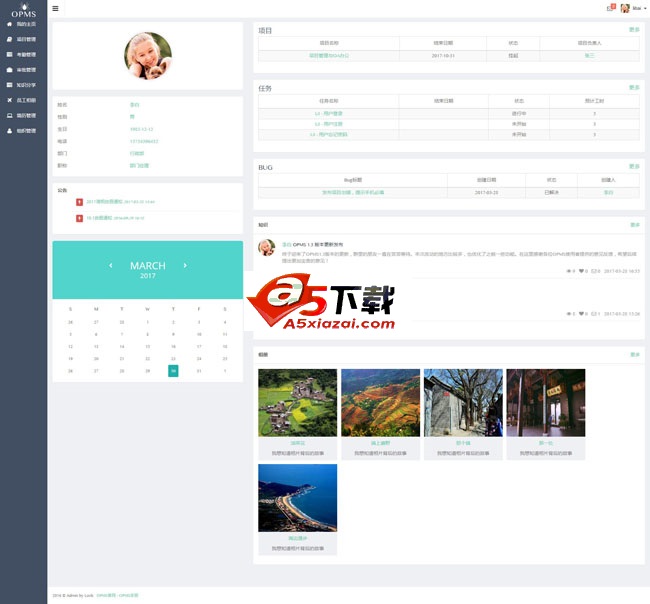
Task: Click 更多 link in 任务 panel
Action: click(634, 87)
